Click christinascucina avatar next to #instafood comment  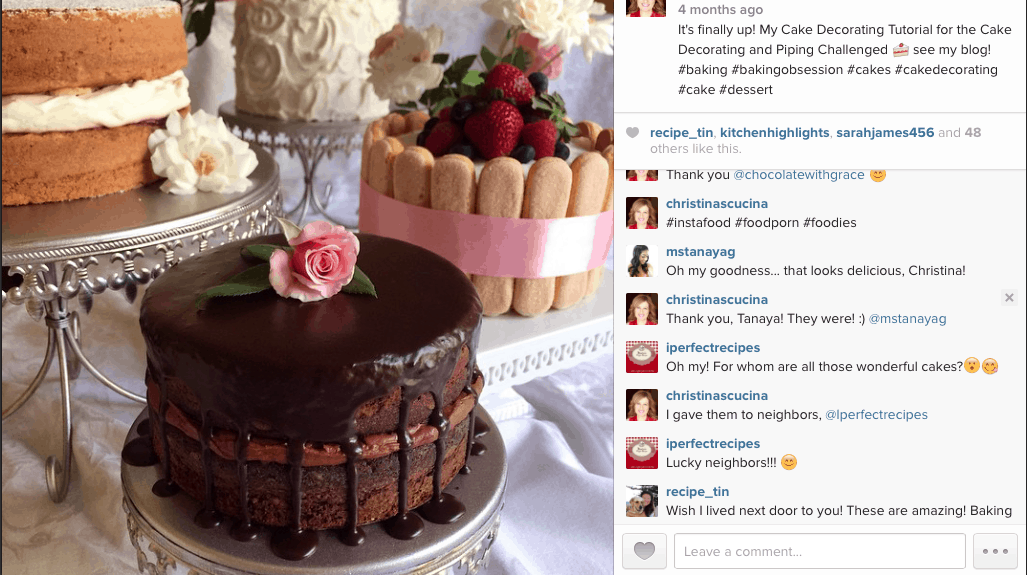pyautogui.click(x=642, y=213)
